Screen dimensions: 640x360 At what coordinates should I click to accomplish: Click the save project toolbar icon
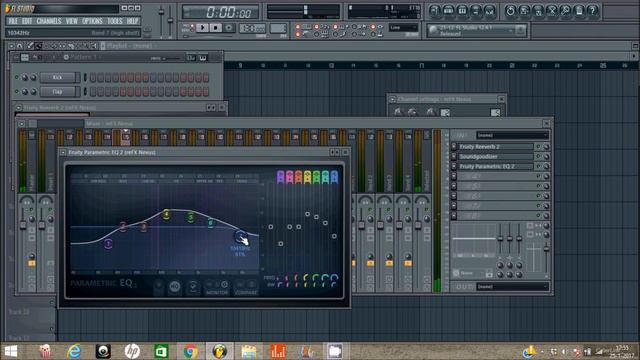tap(524, 10)
